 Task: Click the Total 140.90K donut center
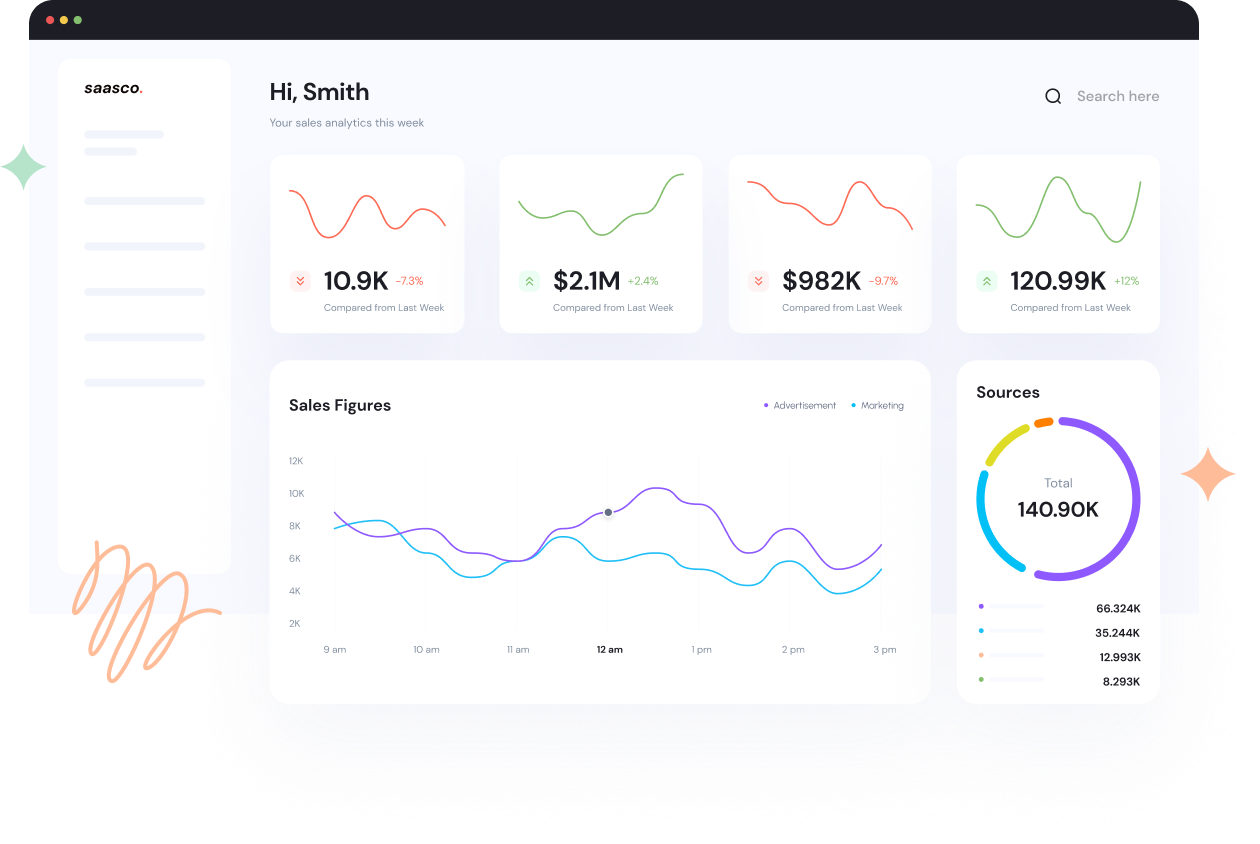click(x=1058, y=499)
